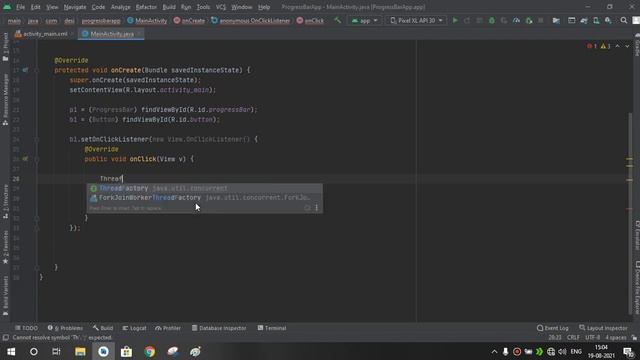The width and height of the screenshot is (640, 360).
Task: Toggle the Gradle panel on right edge
Action: click(637, 45)
